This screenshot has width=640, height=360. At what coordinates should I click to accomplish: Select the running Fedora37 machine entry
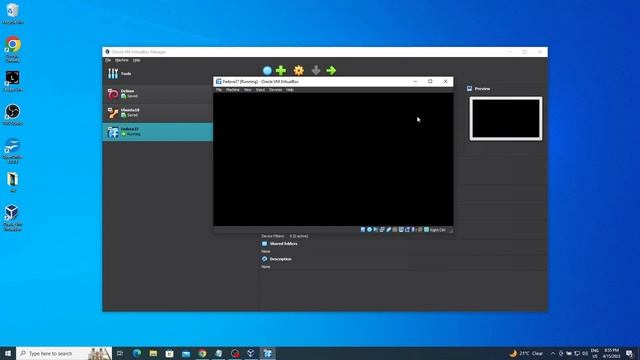pos(158,132)
